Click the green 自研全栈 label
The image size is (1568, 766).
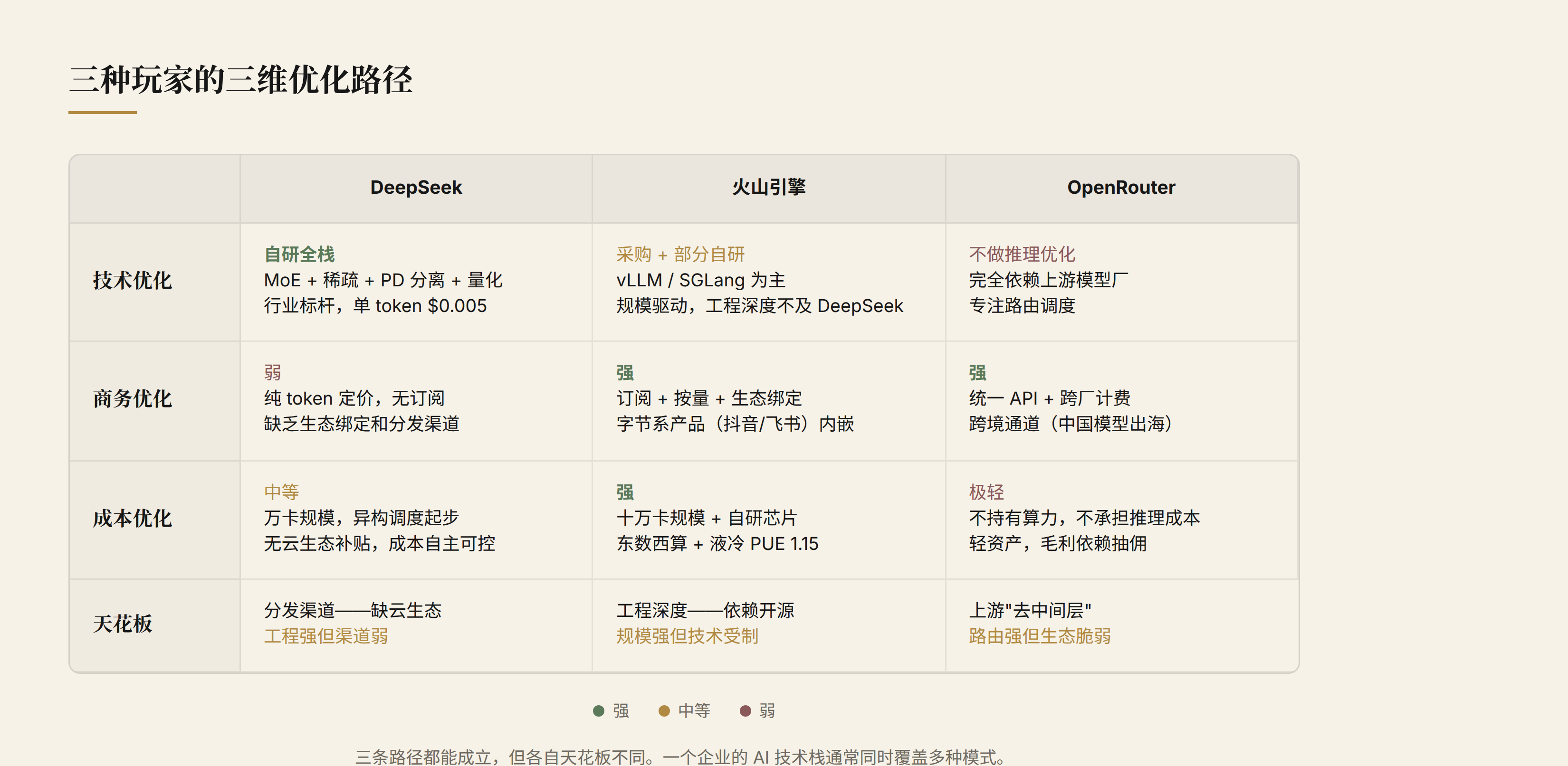[299, 255]
